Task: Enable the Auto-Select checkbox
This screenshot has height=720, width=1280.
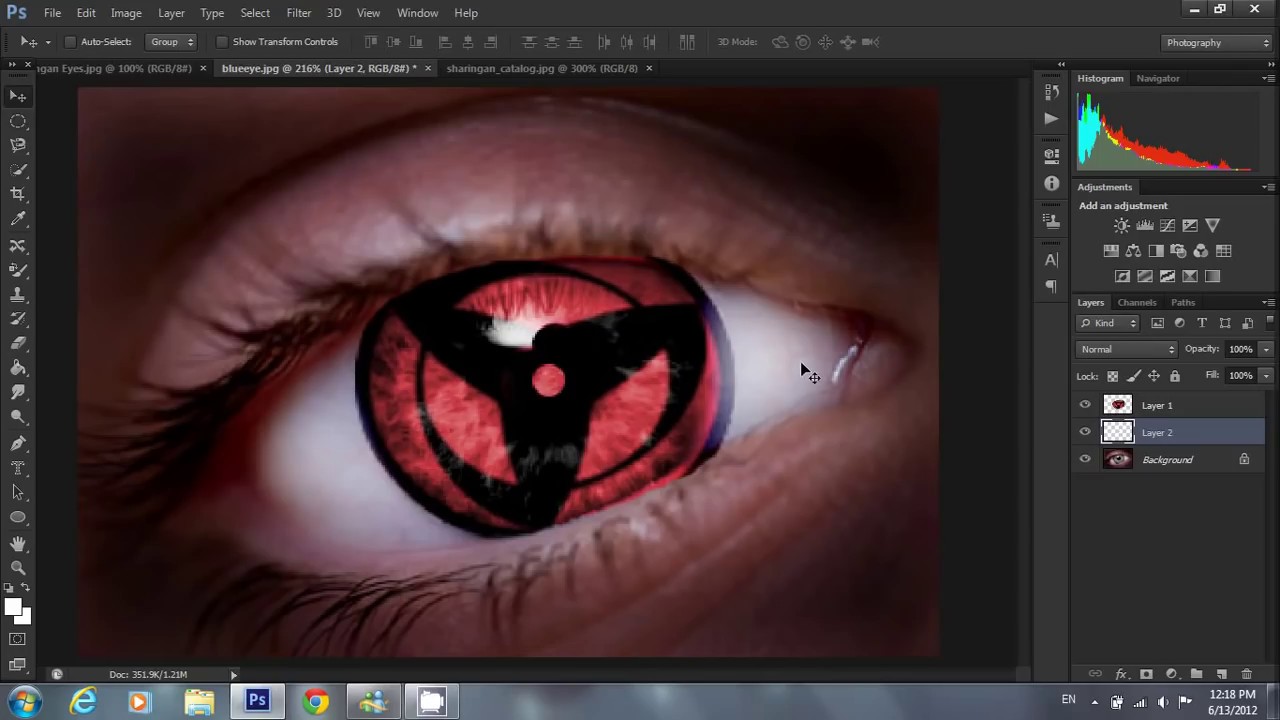Action: [70, 42]
